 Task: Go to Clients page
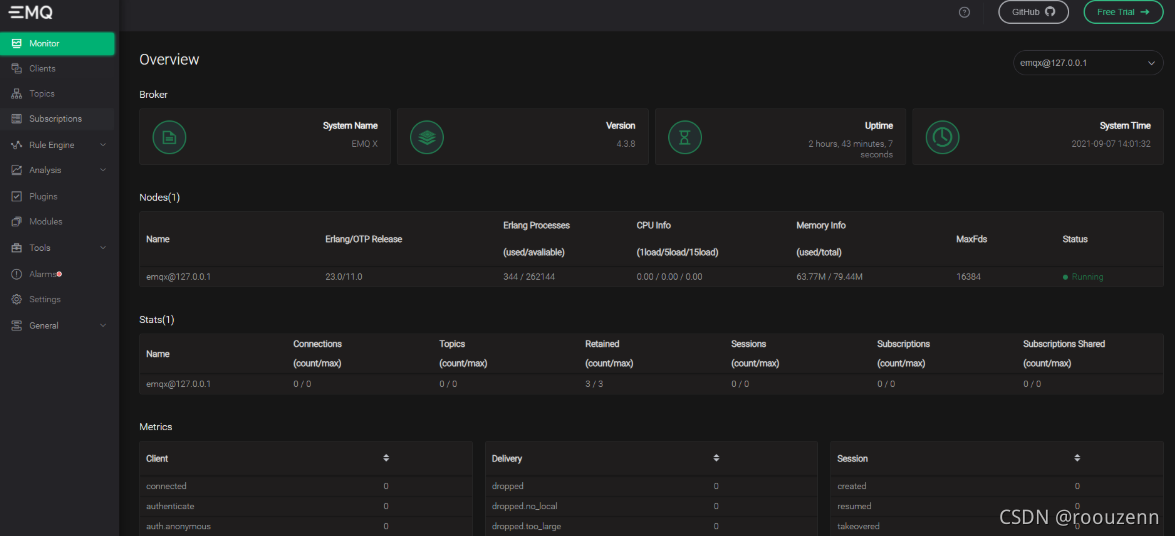coord(58,68)
